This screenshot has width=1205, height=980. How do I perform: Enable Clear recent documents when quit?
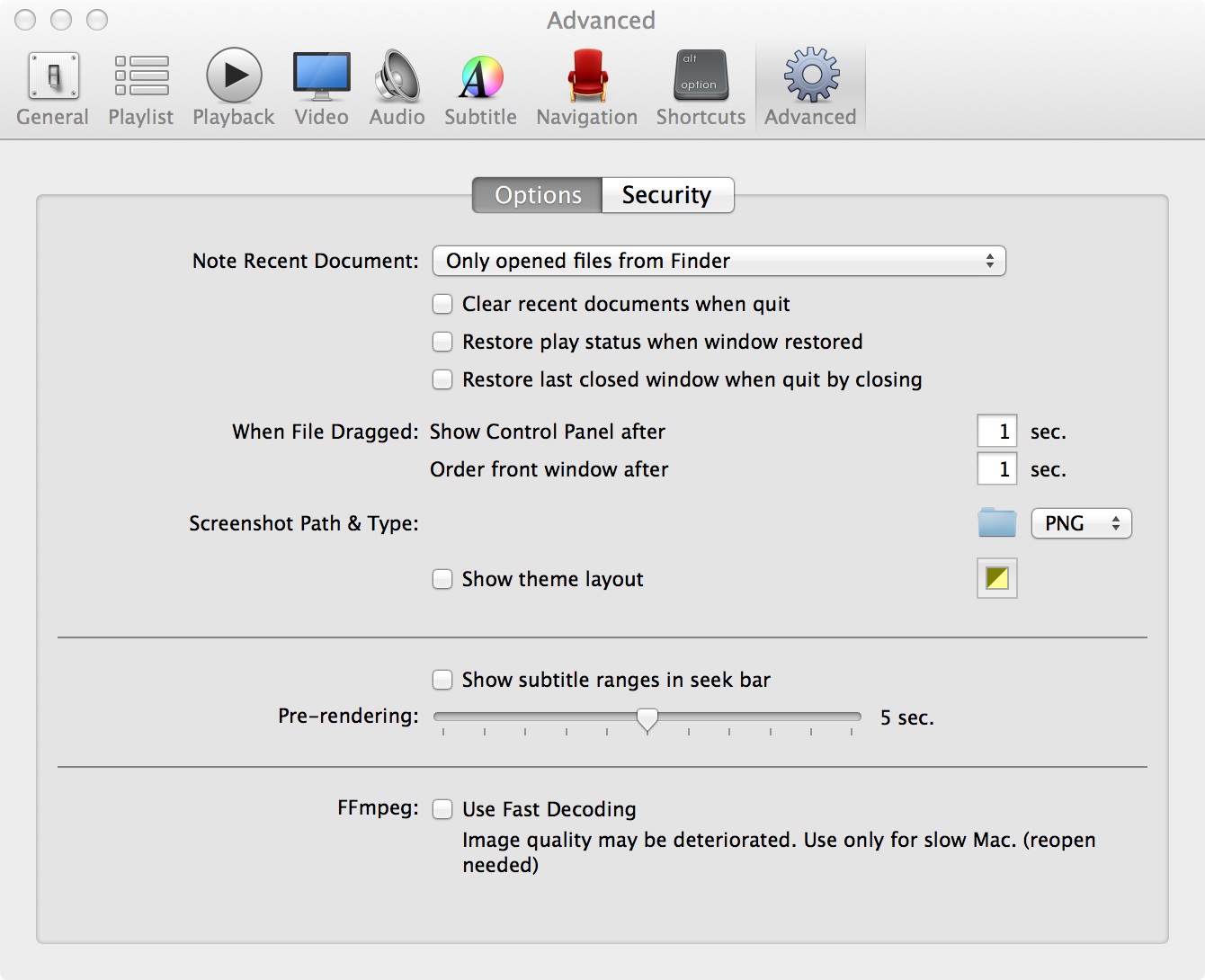coord(442,304)
